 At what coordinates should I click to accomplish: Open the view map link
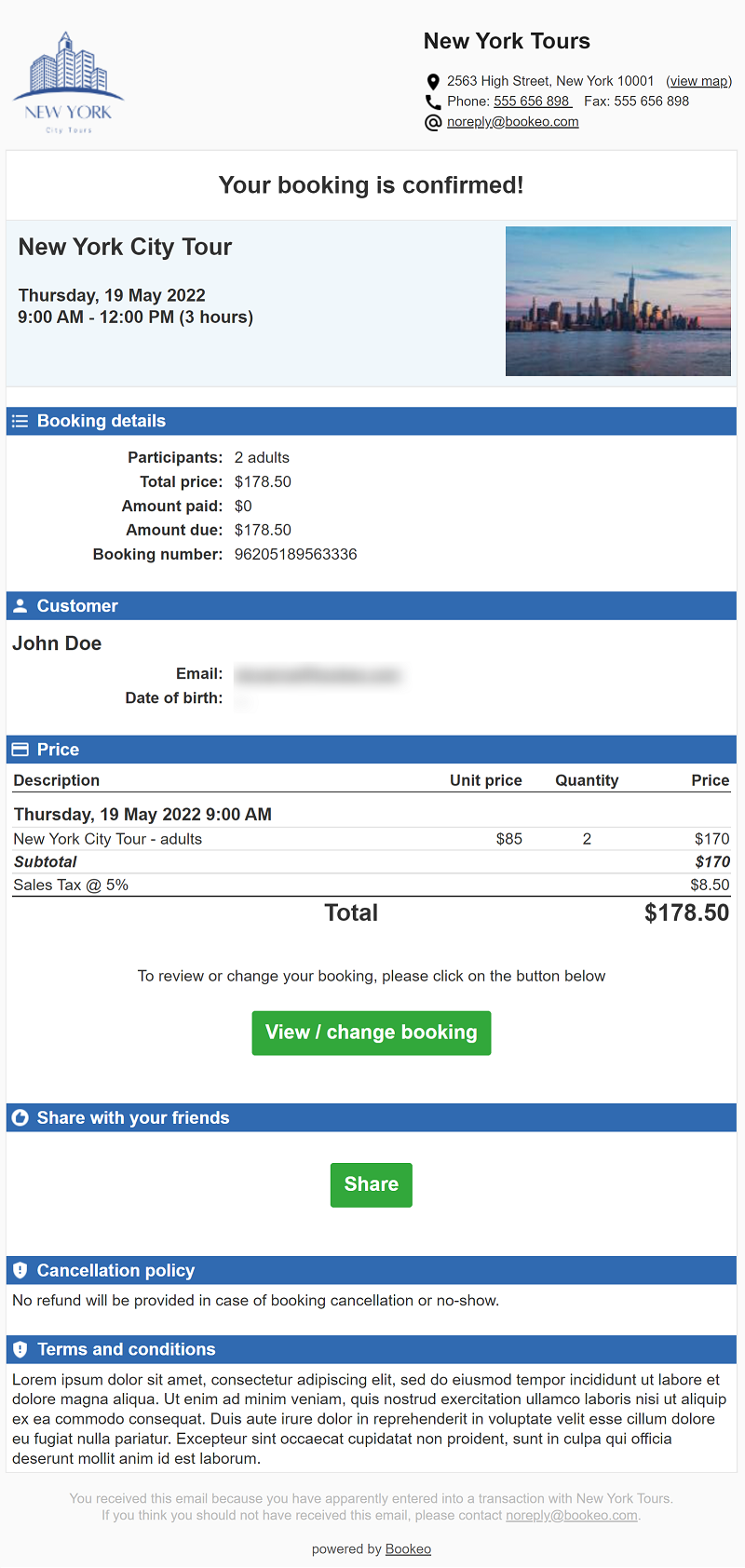coord(698,81)
